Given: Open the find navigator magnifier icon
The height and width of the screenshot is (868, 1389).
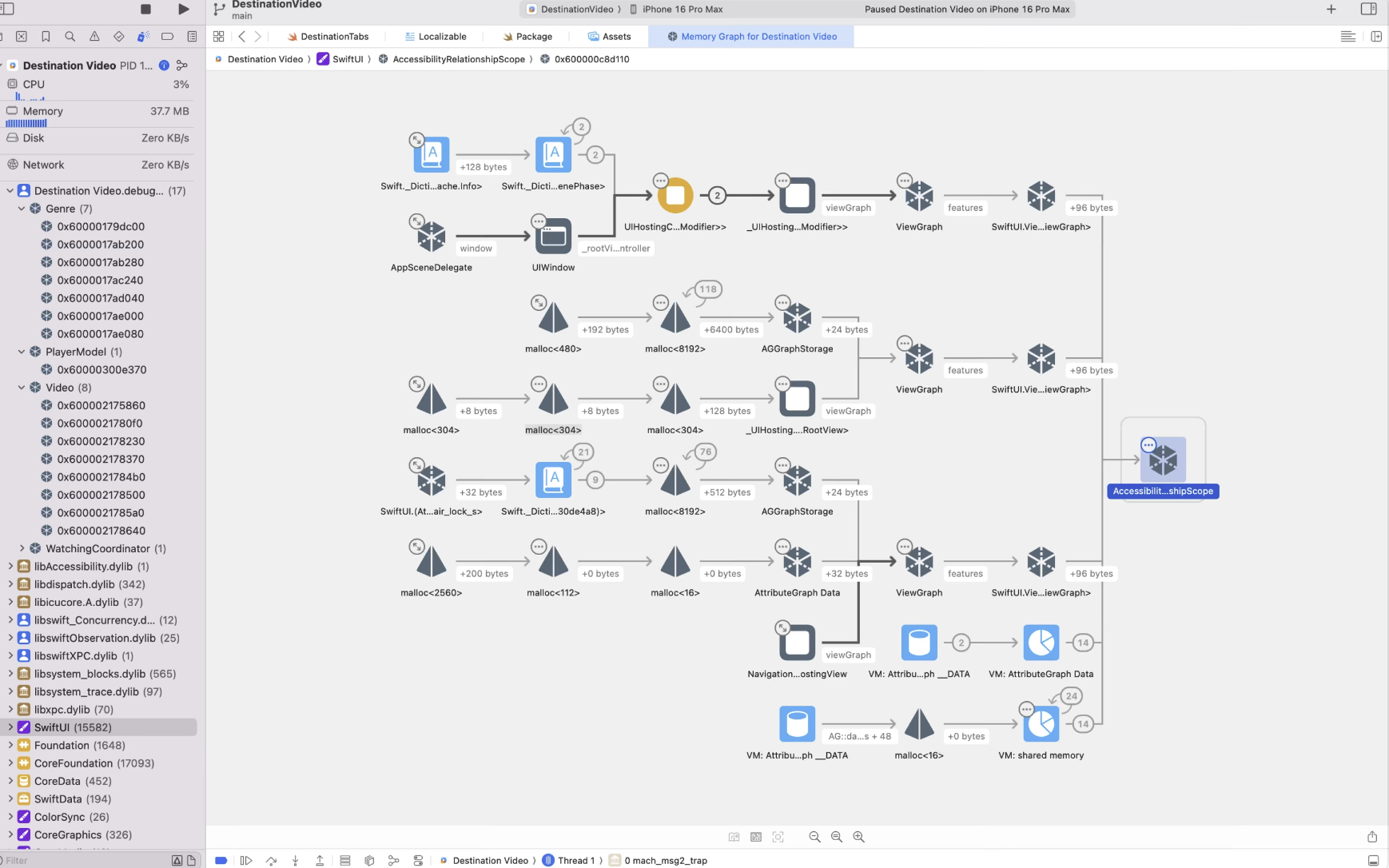Looking at the screenshot, I should [70, 37].
